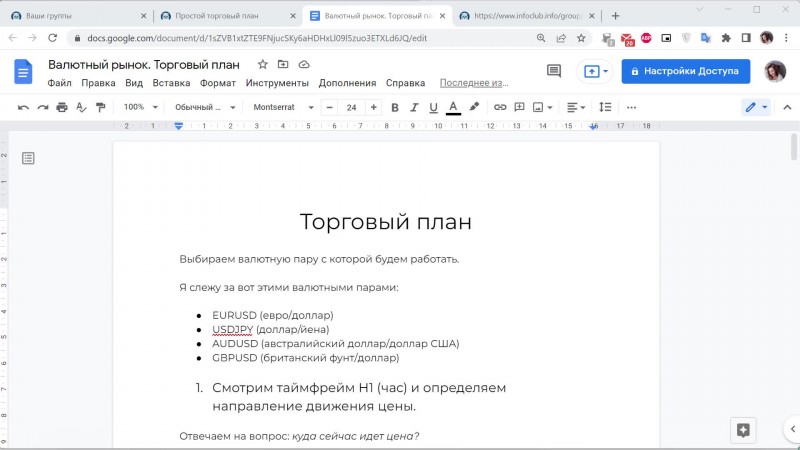The width and height of the screenshot is (800, 450).
Task: Open the Правка menu
Action: [98, 83]
